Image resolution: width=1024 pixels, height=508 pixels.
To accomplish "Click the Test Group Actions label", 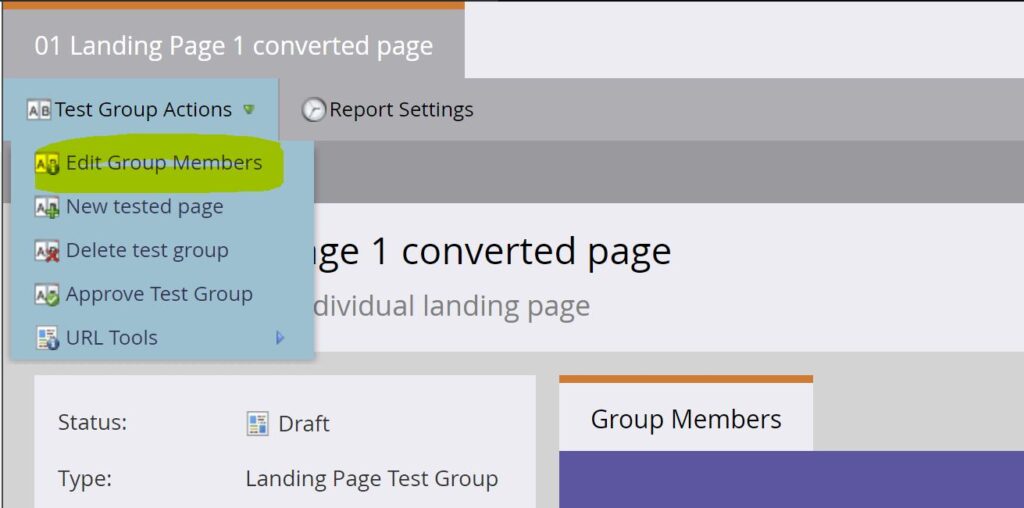I will coord(143,110).
